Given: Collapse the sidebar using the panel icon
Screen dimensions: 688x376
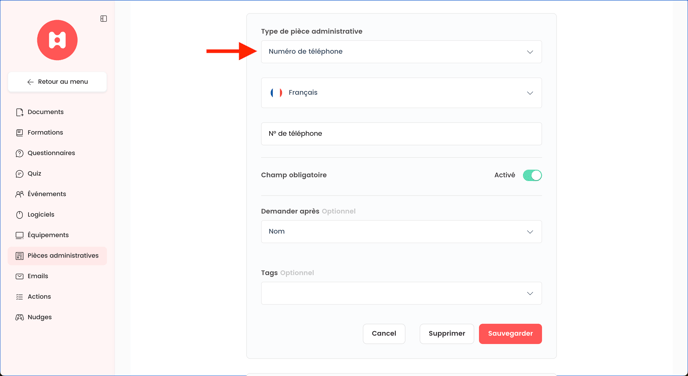Looking at the screenshot, I should [104, 18].
